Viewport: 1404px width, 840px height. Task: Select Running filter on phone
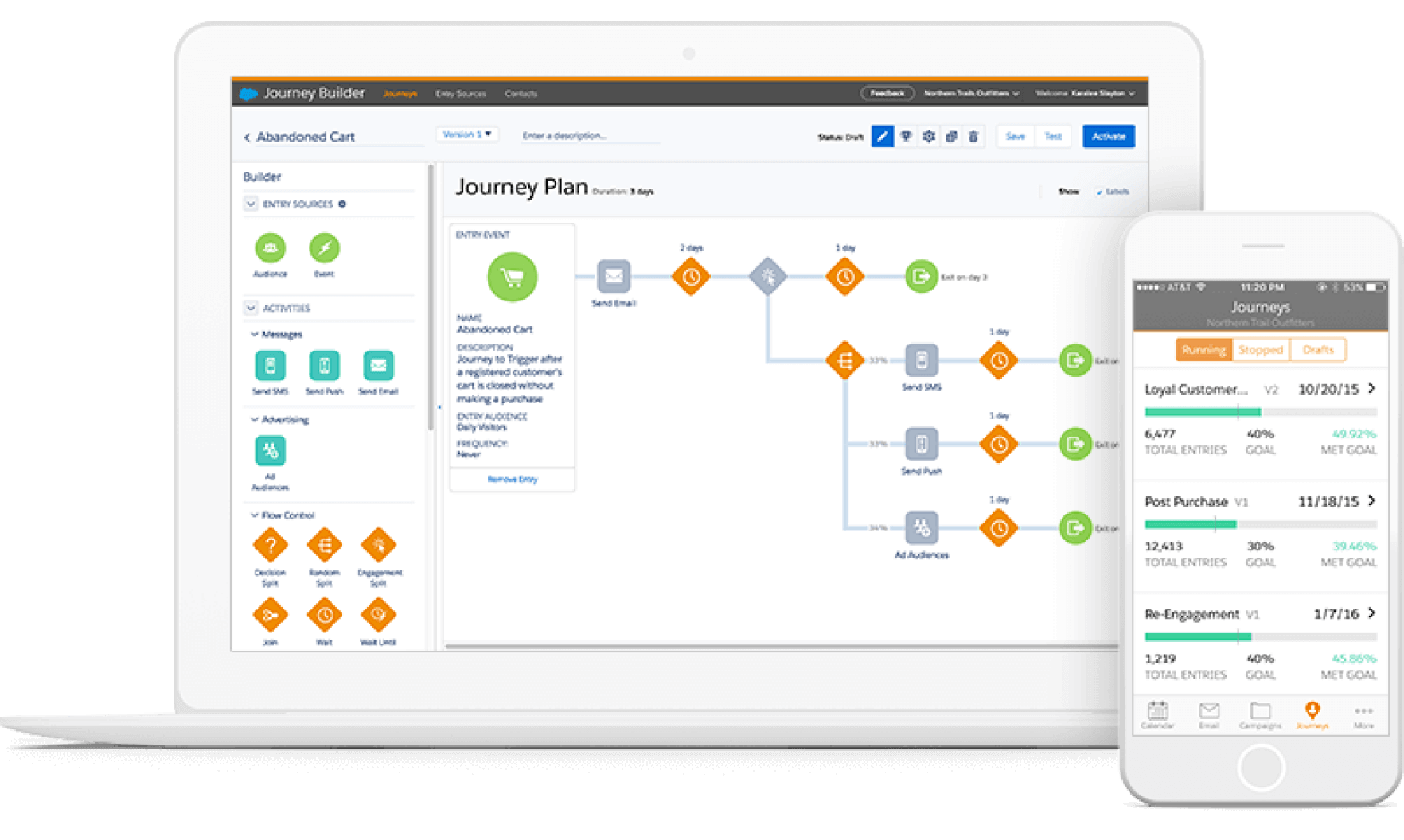[x=1203, y=350]
